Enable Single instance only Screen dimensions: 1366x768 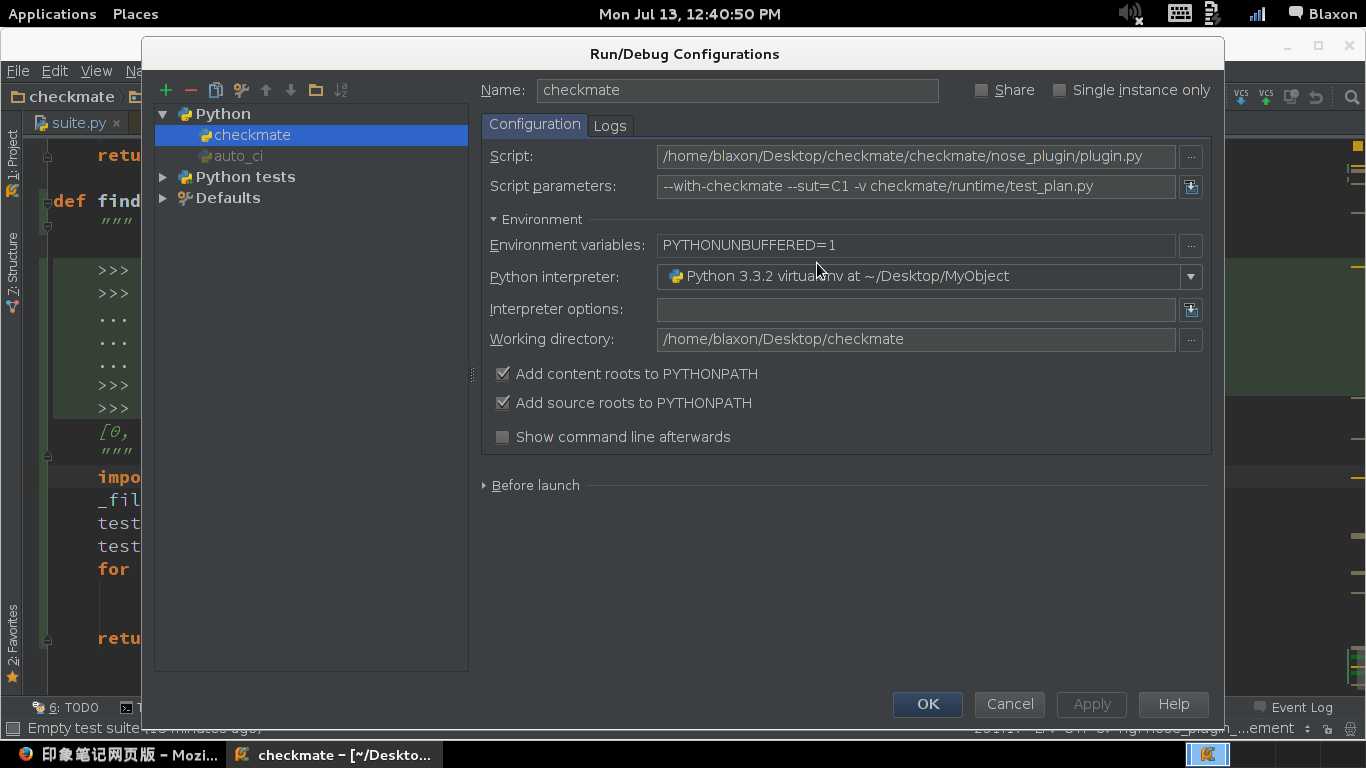(1060, 90)
